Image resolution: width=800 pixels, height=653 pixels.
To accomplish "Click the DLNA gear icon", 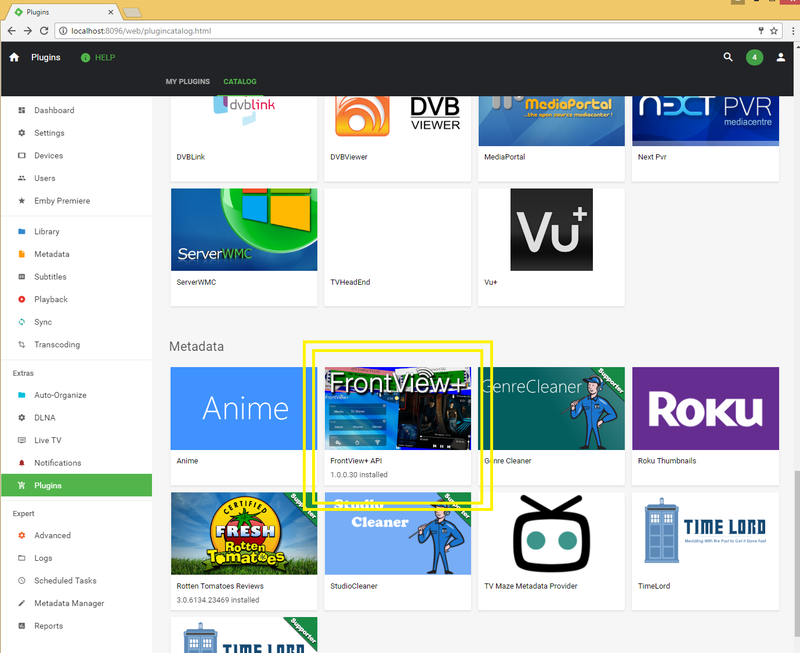I will coord(21,417).
